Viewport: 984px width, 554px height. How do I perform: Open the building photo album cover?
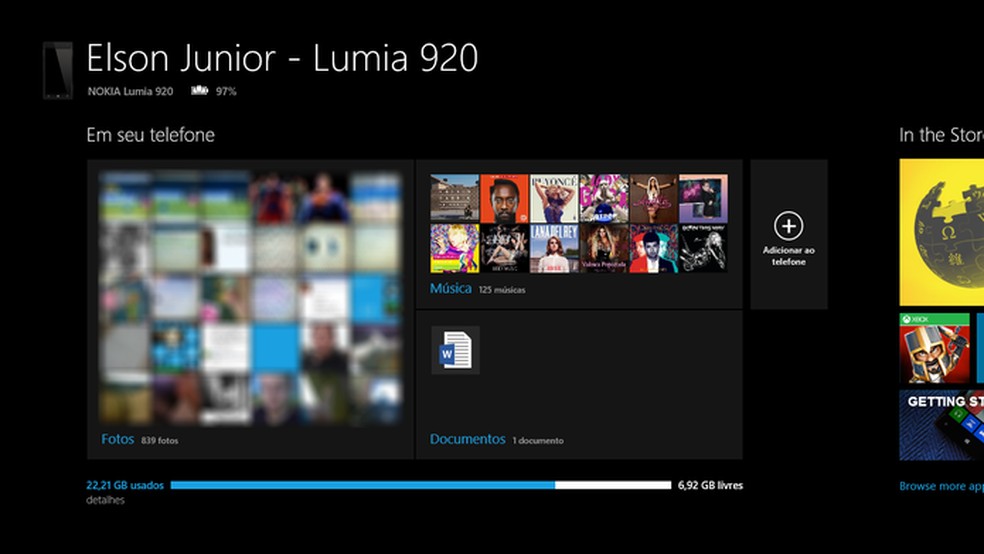click(455, 199)
